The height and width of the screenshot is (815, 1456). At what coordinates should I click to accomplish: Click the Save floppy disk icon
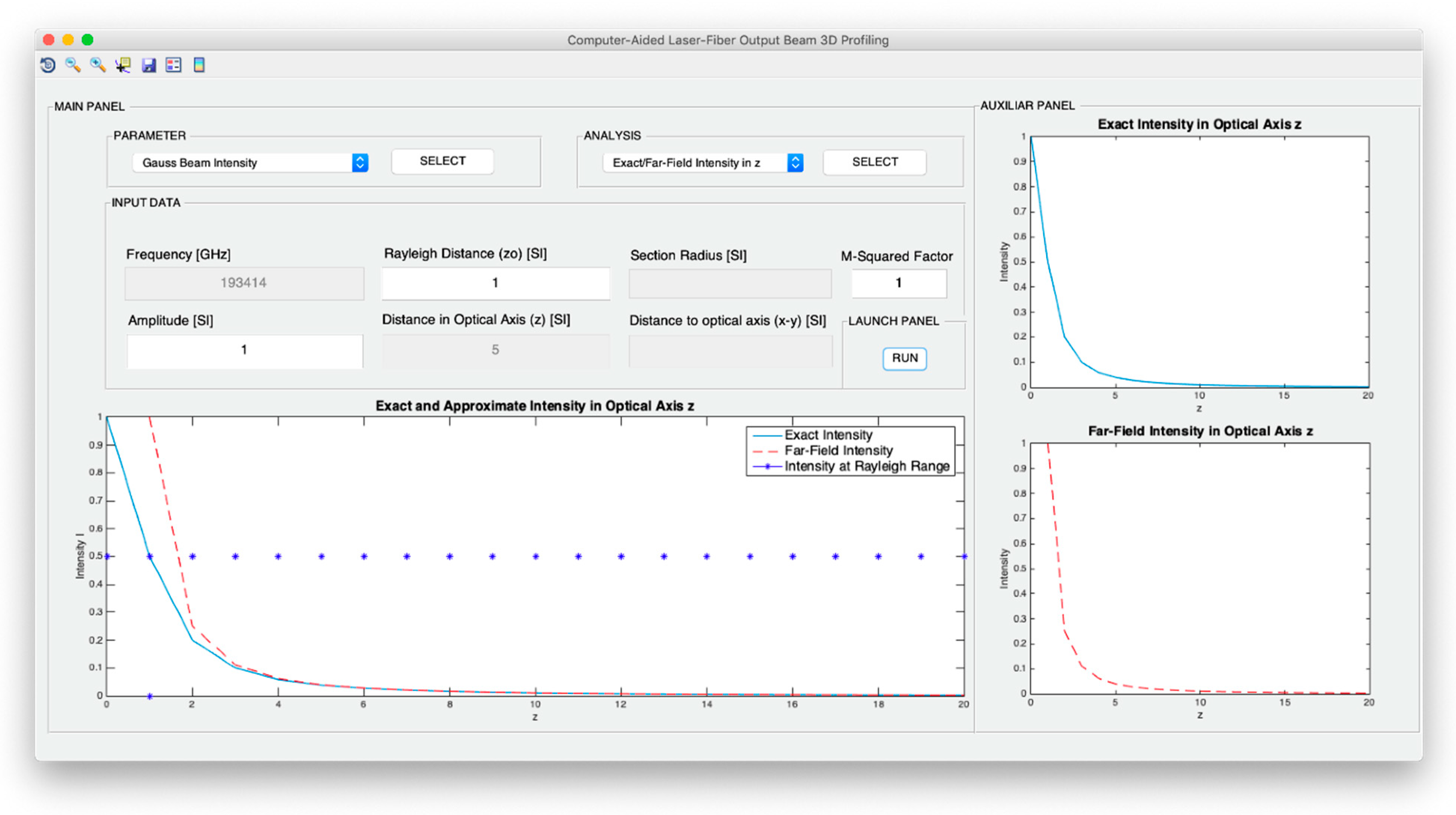(x=148, y=65)
